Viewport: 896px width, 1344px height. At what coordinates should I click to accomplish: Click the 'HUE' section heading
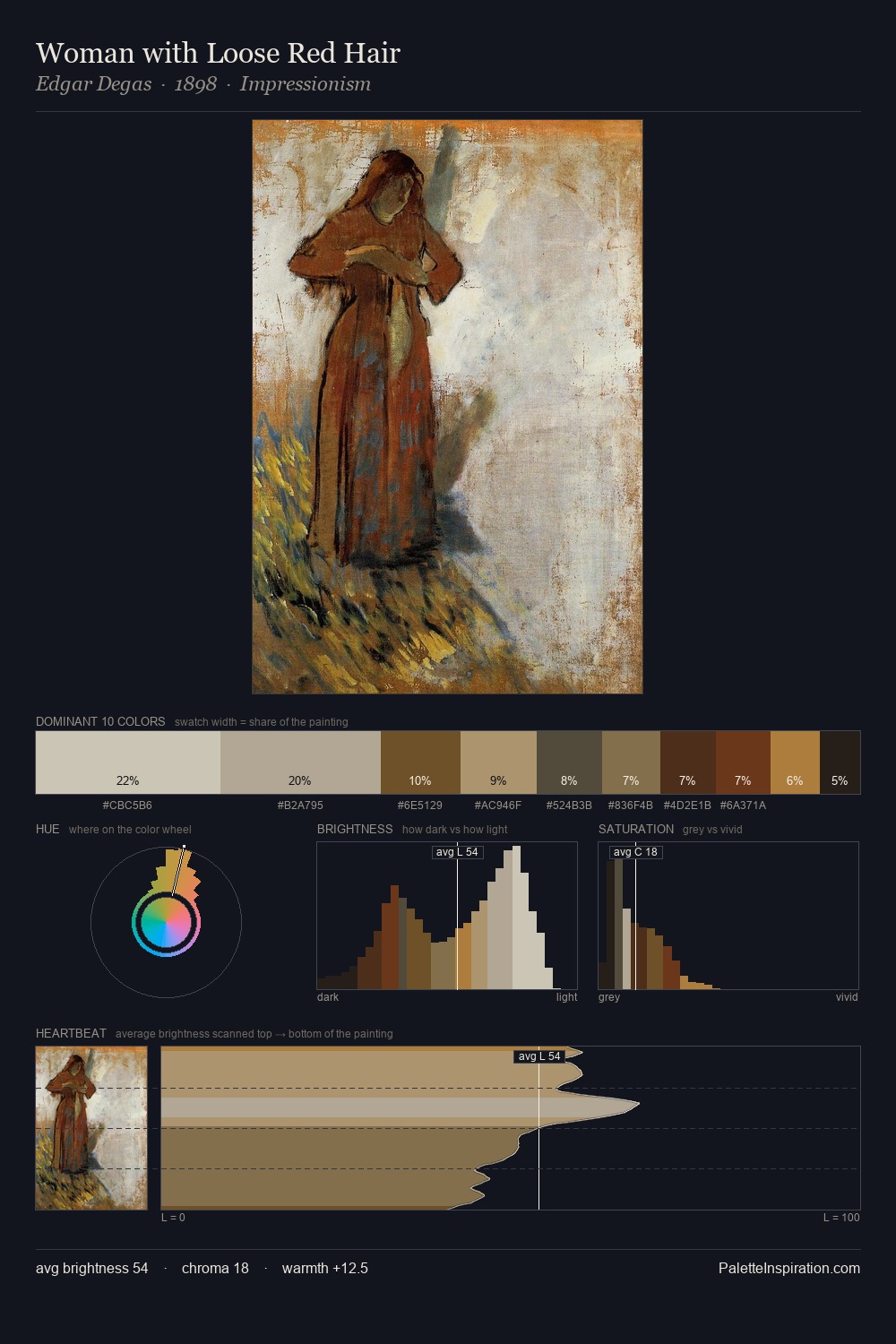click(x=47, y=829)
